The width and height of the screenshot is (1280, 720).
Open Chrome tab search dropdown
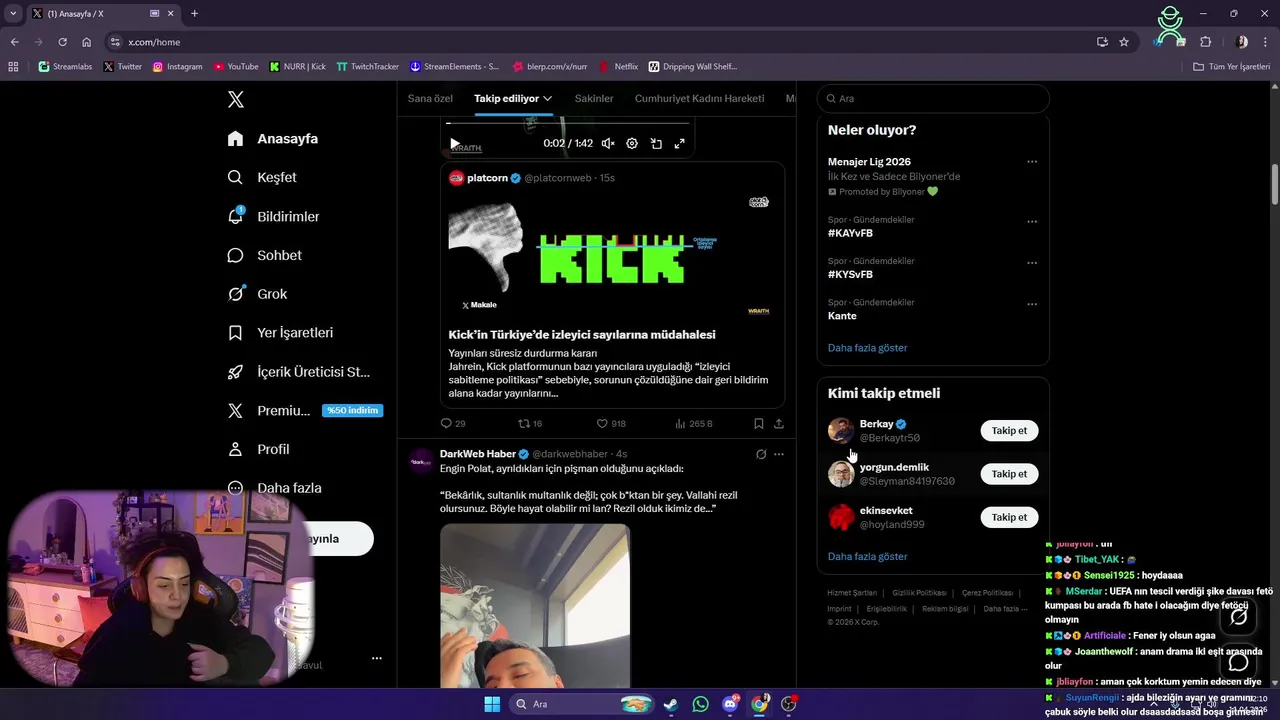13,13
